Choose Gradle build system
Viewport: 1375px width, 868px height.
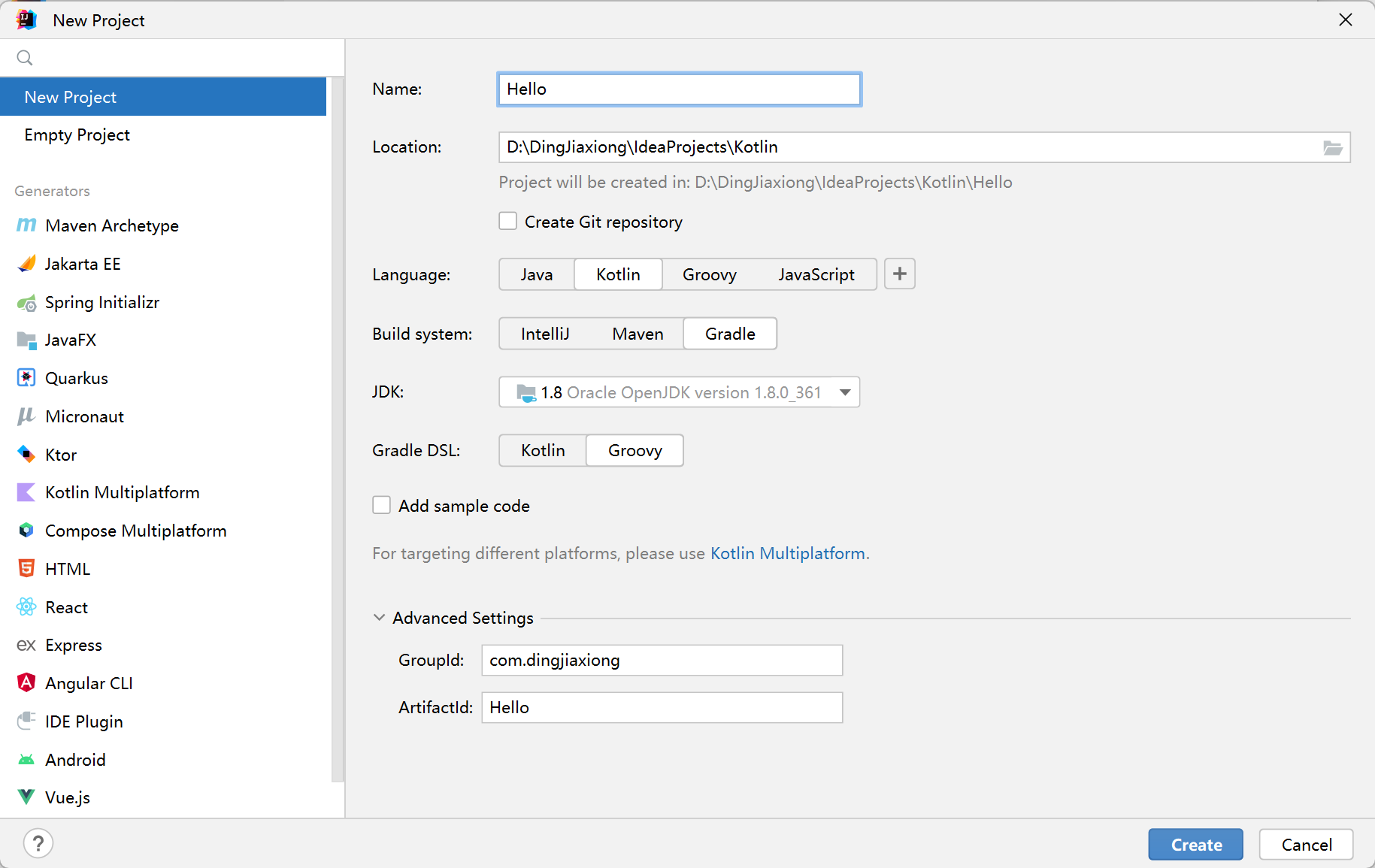730,334
